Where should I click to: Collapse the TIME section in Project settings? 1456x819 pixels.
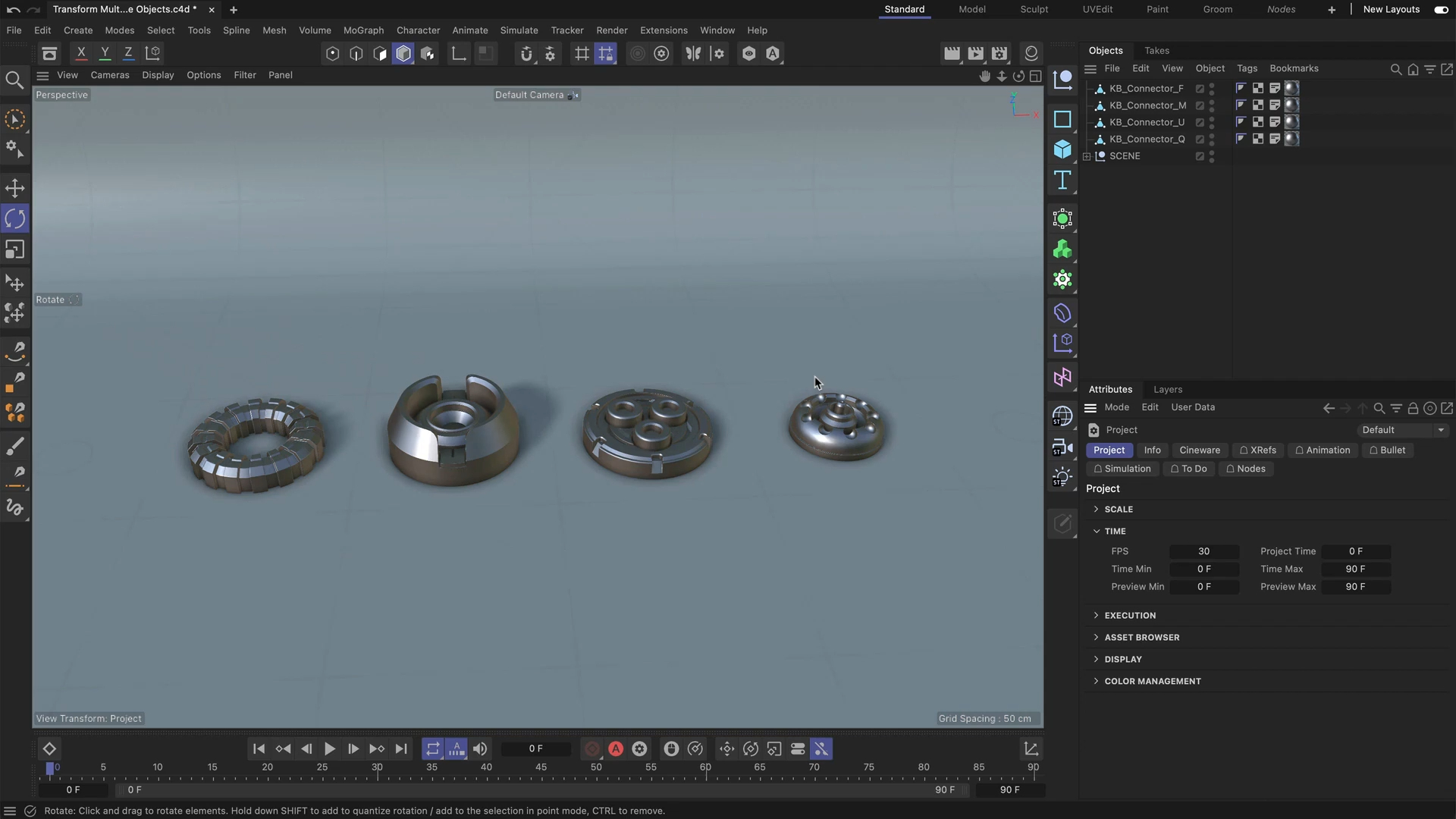1097,531
